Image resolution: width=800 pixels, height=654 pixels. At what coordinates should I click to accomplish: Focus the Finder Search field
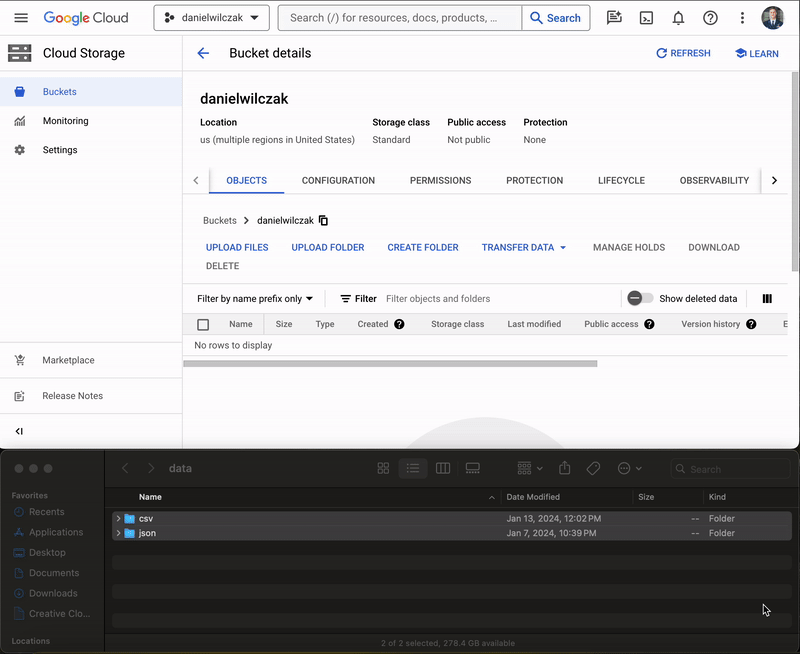[731, 469]
